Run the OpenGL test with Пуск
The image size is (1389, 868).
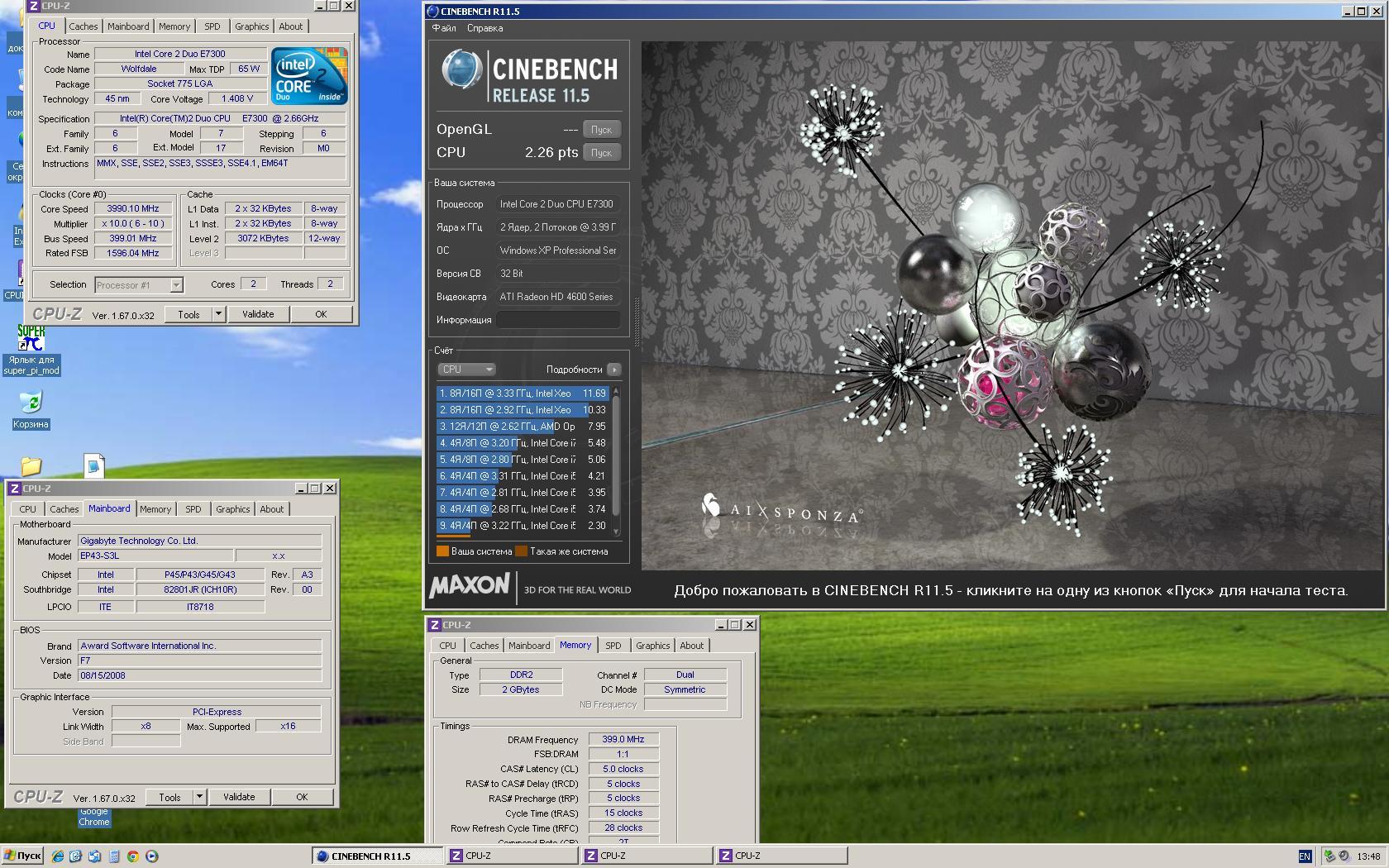point(601,130)
